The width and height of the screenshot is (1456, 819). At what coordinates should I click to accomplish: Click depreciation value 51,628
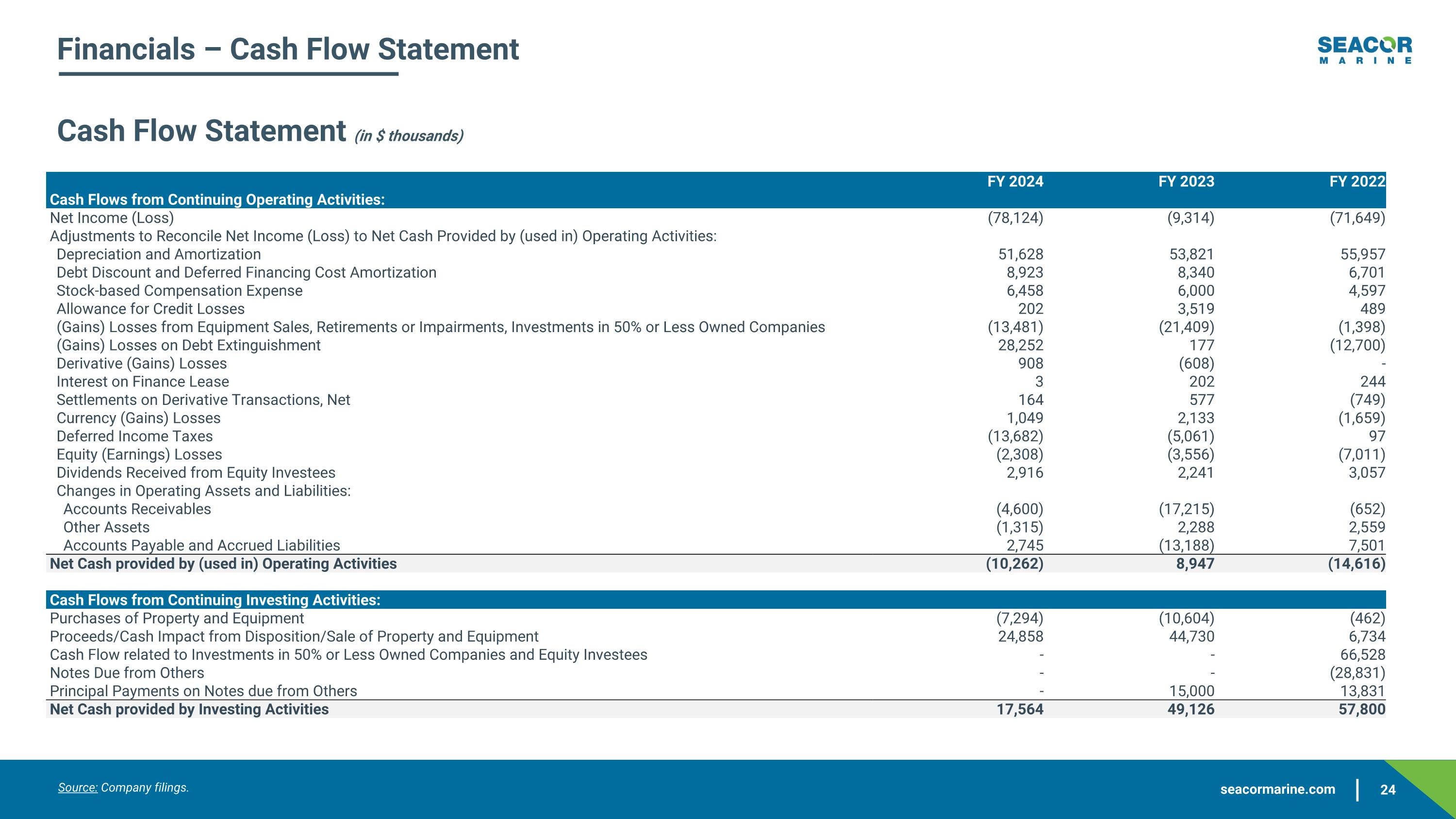click(1021, 254)
